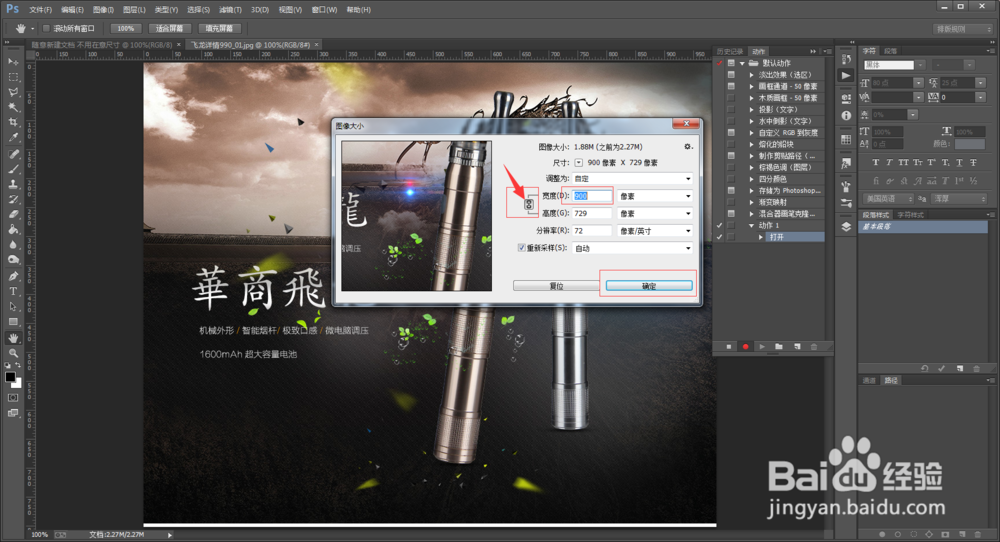Click the Begin Recording button in Actions

click(745, 346)
